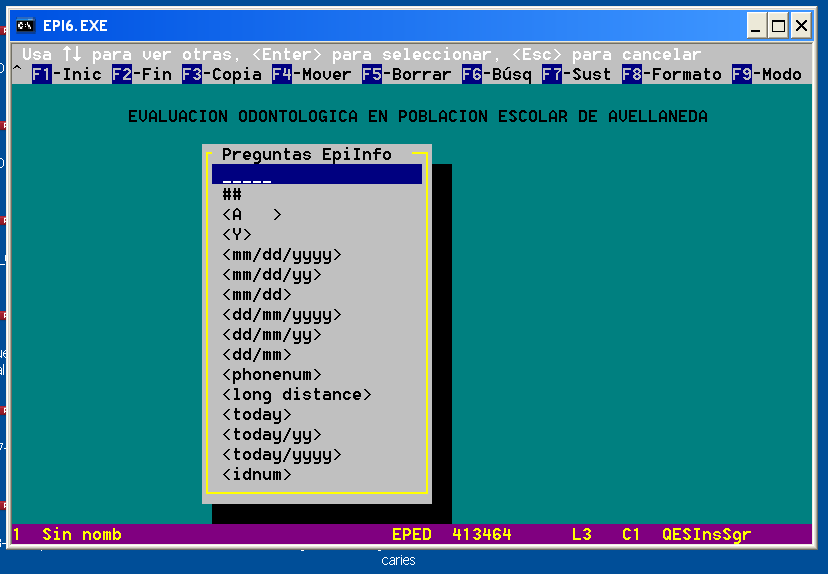The height and width of the screenshot is (574, 828).
Task: Choose the <mm/dd/yy> date format
Action: click(272, 275)
